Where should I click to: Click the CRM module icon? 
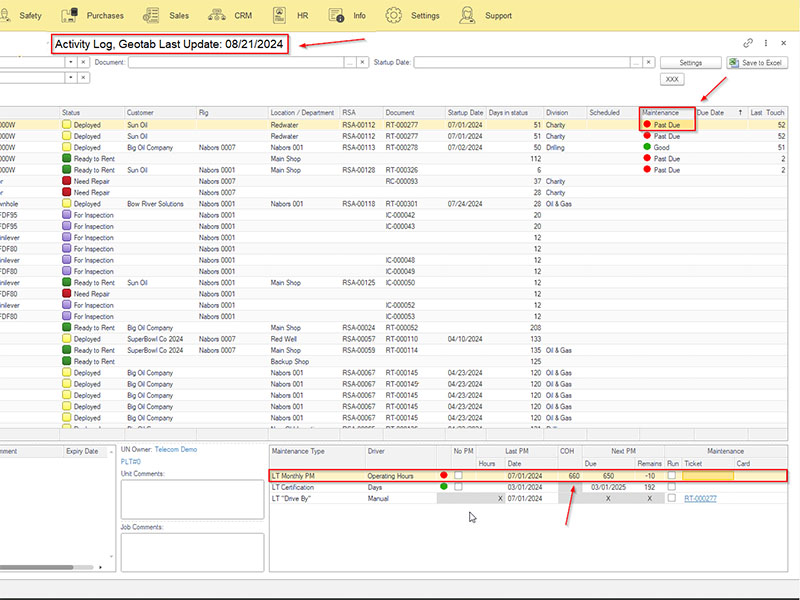click(217, 16)
